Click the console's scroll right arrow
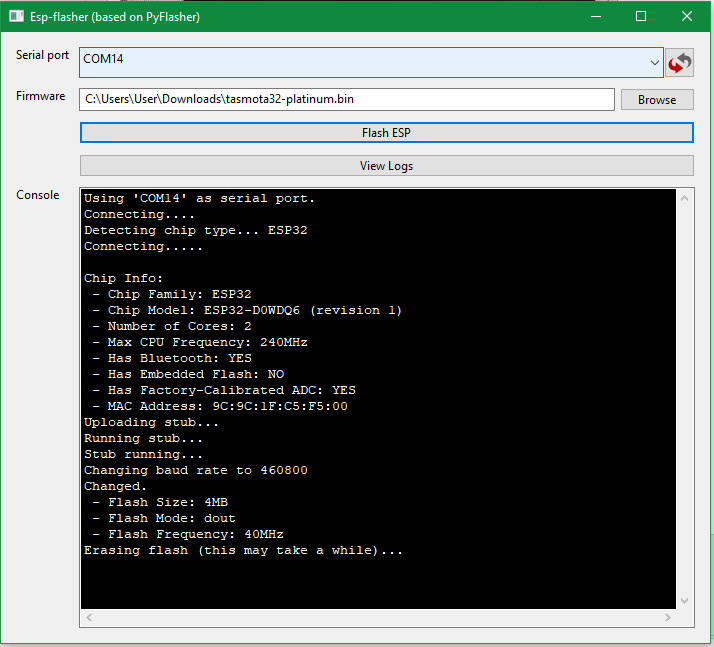714x647 pixels. [x=667, y=618]
